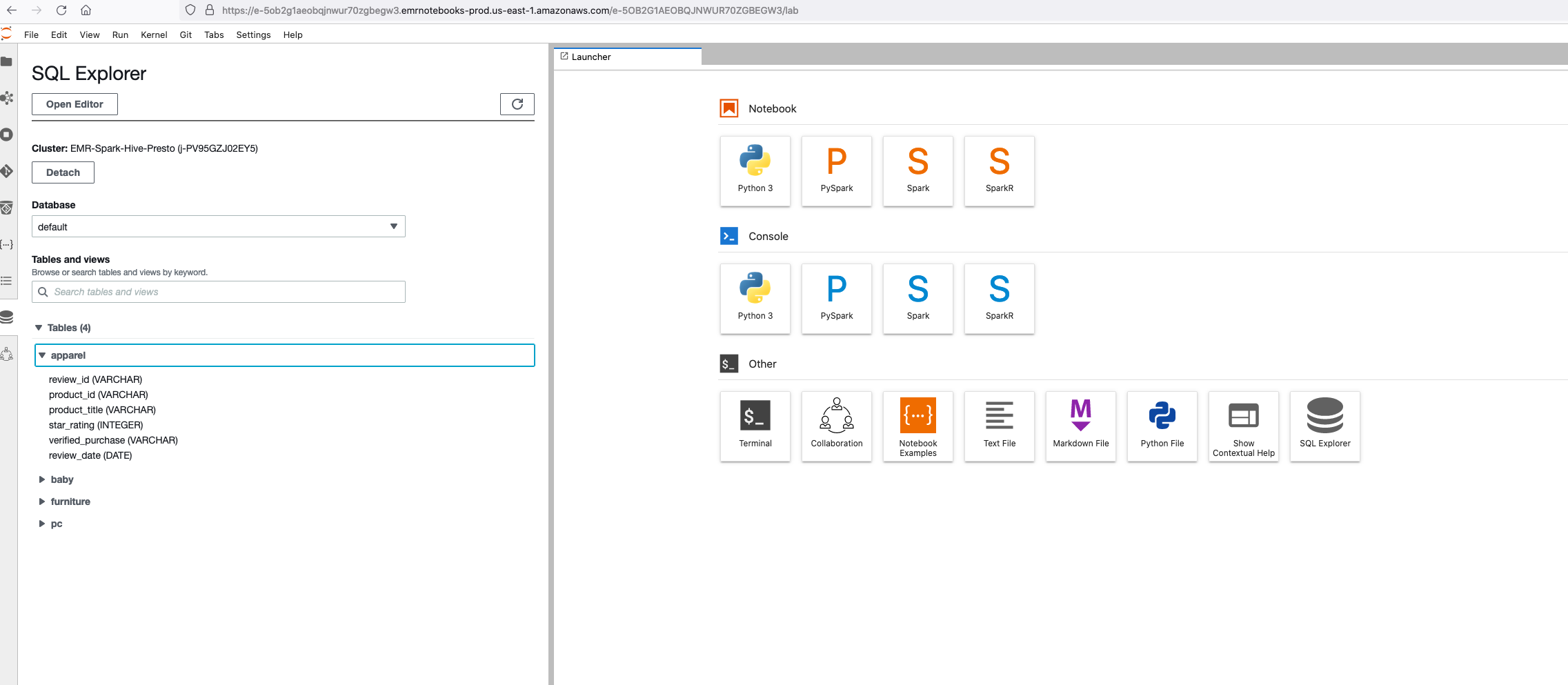The height and width of the screenshot is (685, 1568).
Task: Open the Collaboration launcher card
Action: 837,426
